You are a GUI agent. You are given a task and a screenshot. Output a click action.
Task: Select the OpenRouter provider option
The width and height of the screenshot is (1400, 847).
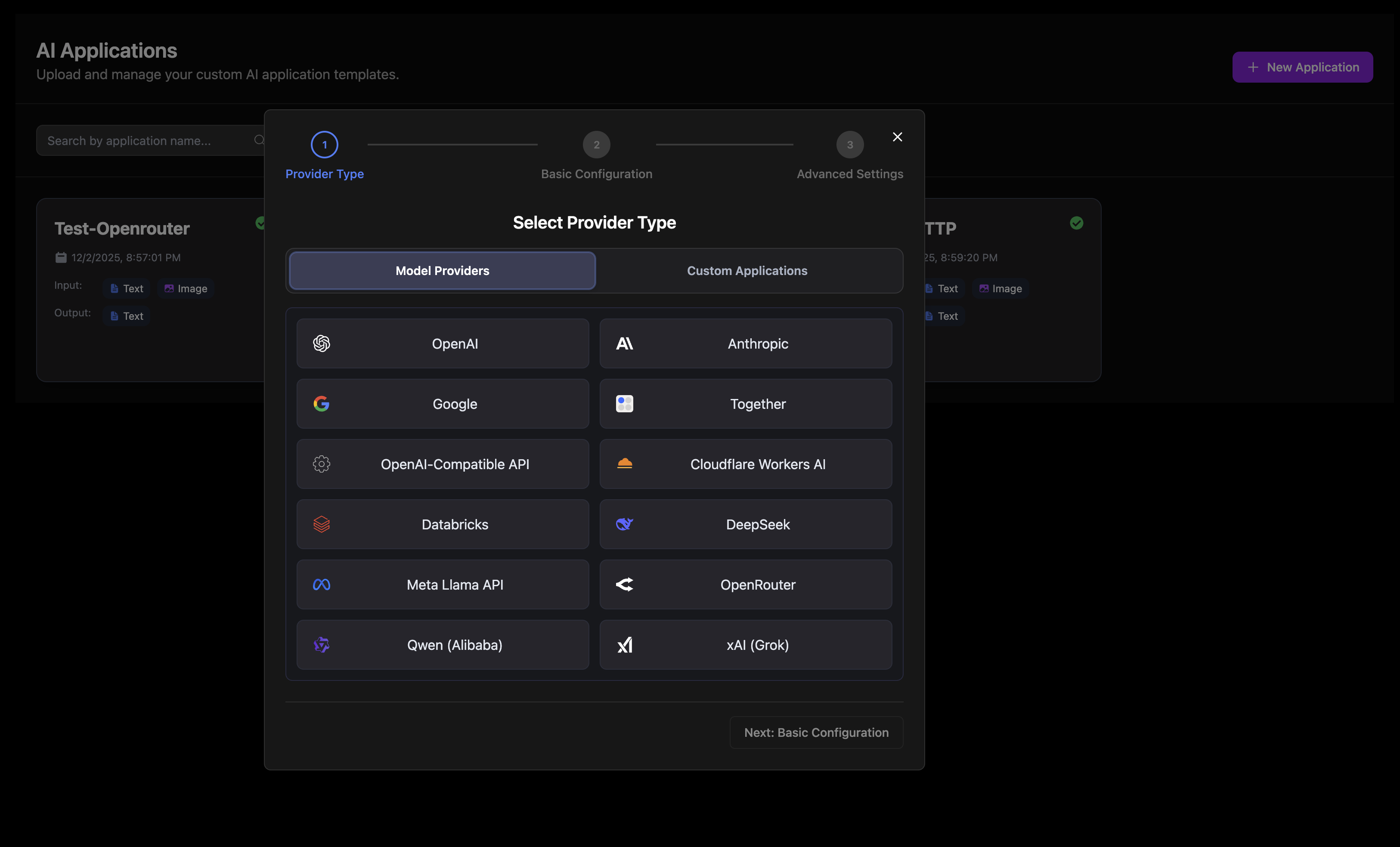click(746, 584)
